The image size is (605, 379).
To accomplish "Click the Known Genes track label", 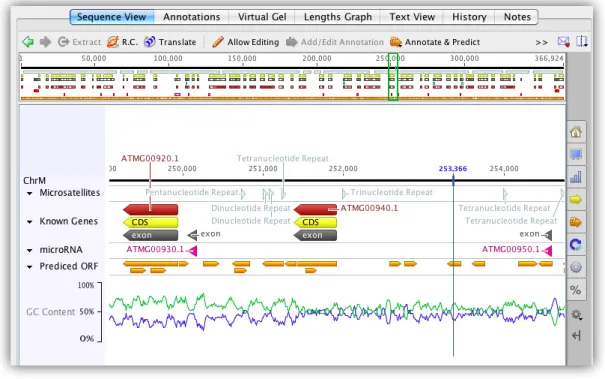I will click(69, 221).
